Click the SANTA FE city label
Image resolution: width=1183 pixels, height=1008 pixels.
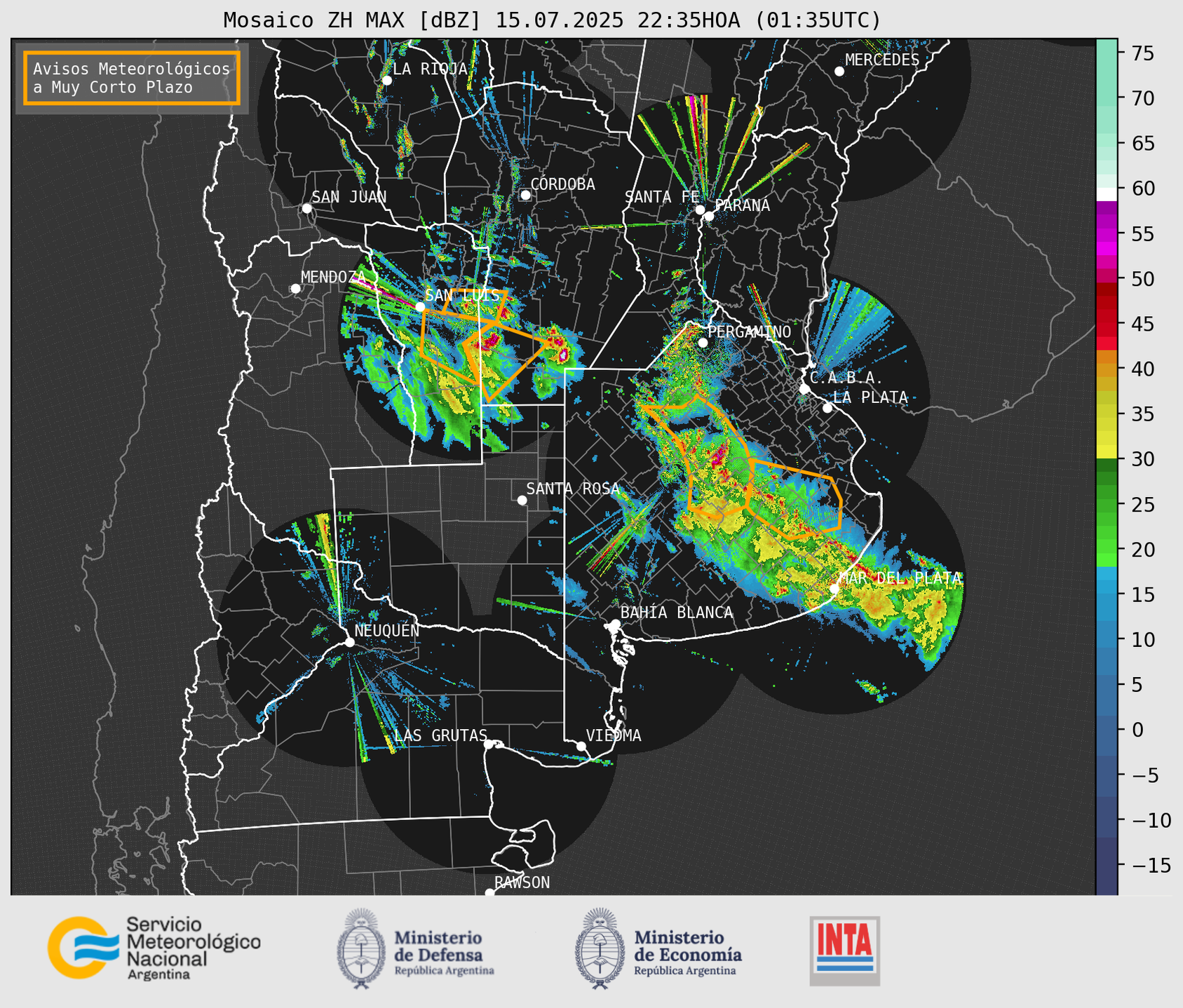(662, 197)
